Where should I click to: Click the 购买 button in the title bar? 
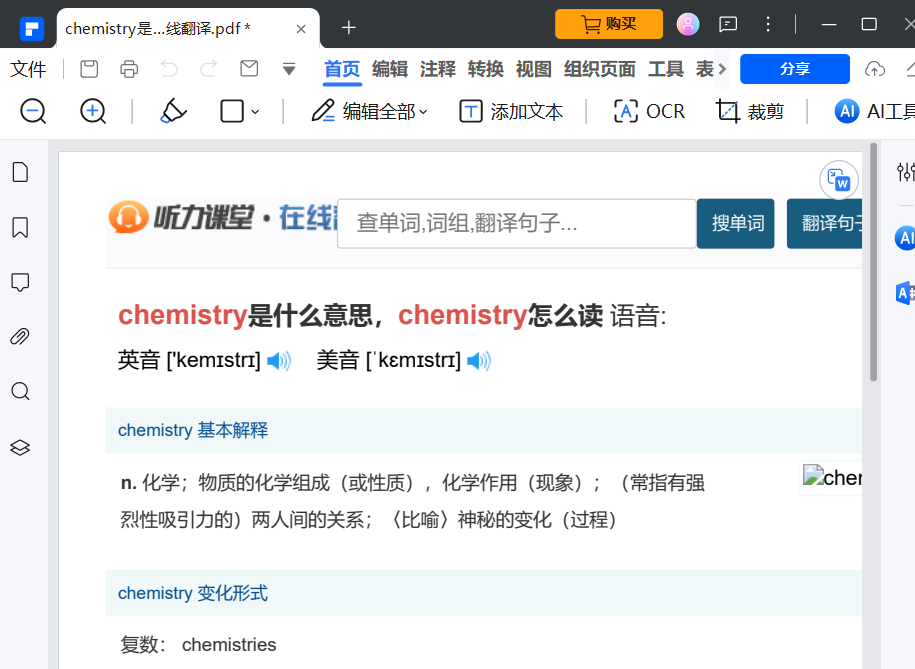pyautogui.click(x=609, y=22)
